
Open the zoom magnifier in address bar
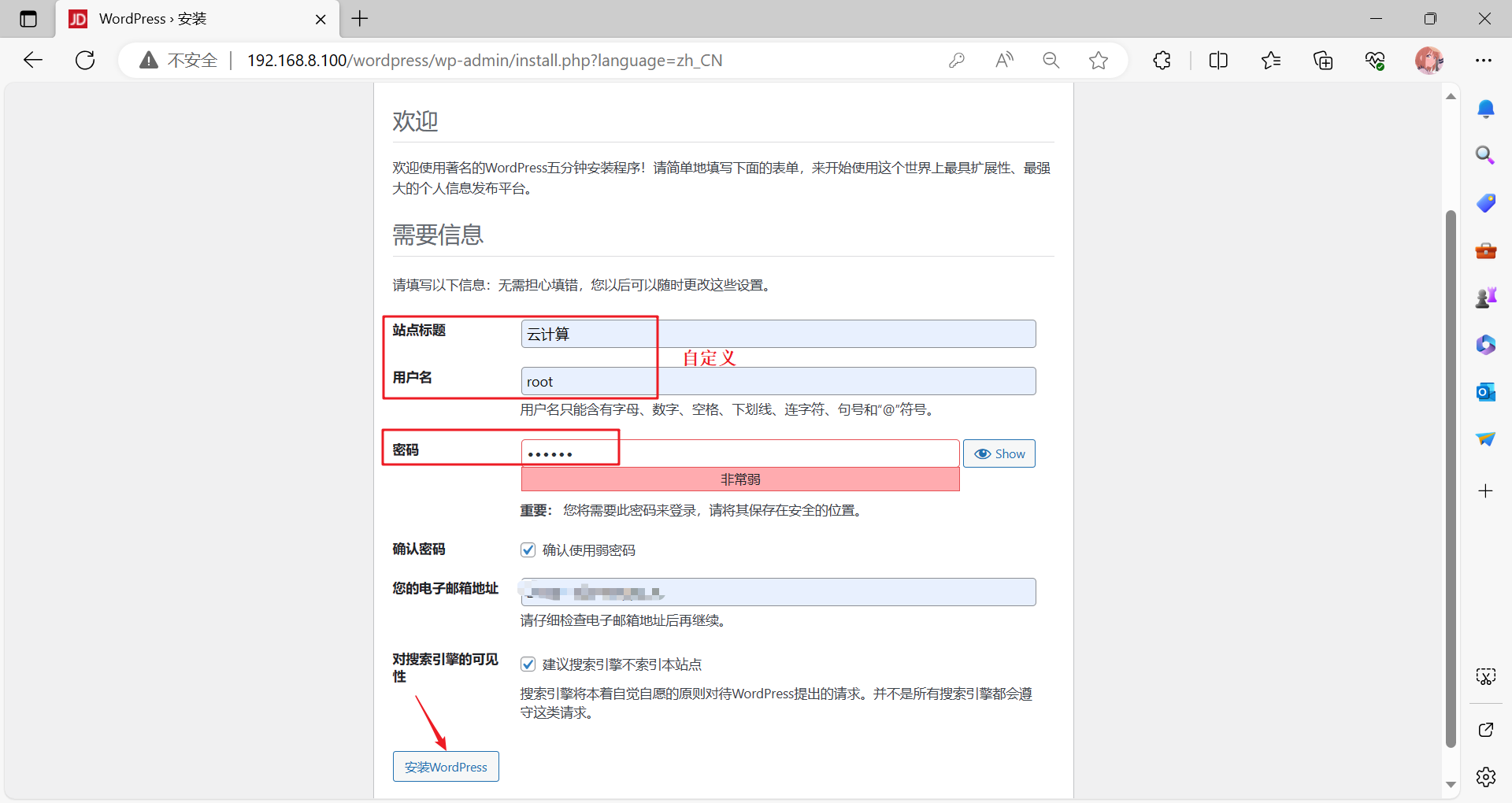pos(1051,60)
